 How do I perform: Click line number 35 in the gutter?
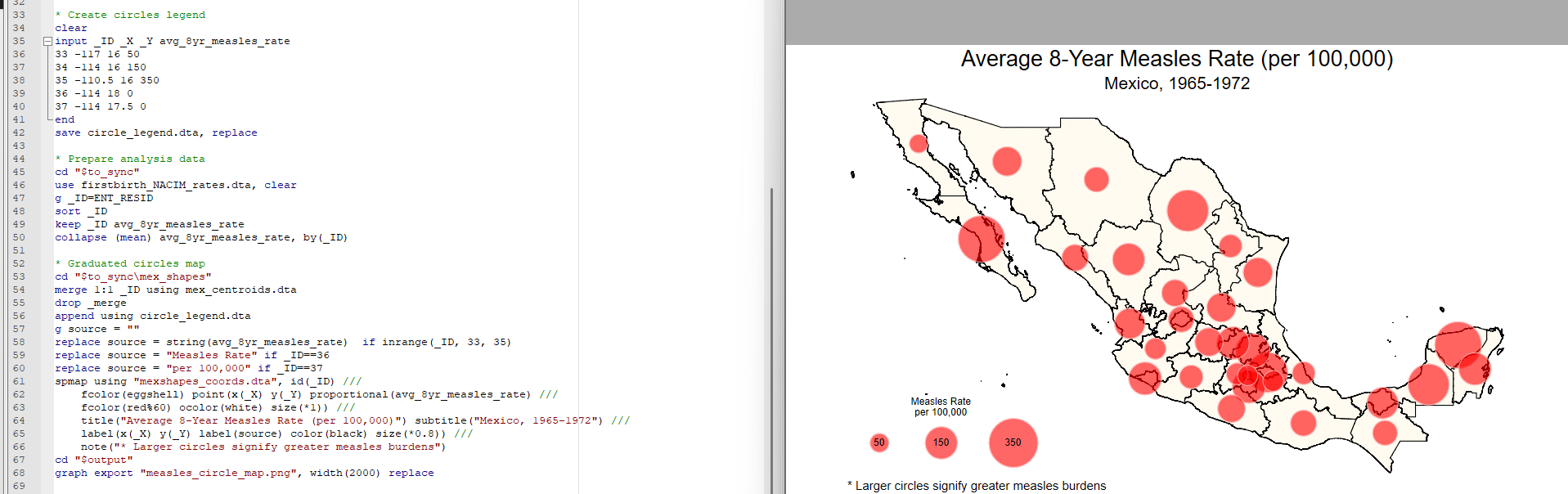[x=19, y=41]
